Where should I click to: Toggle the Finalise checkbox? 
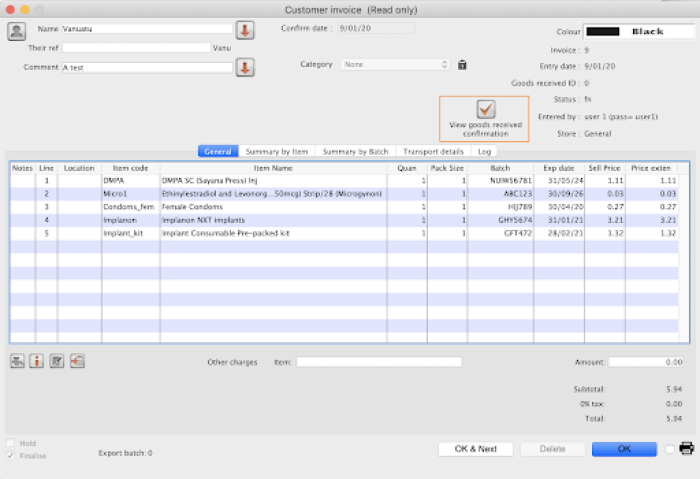click(x=11, y=456)
